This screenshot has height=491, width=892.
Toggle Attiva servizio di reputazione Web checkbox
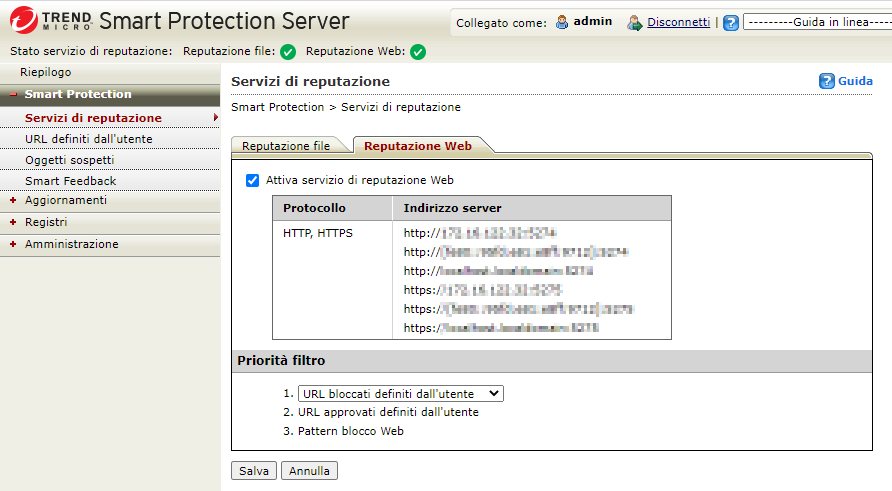click(x=252, y=181)
